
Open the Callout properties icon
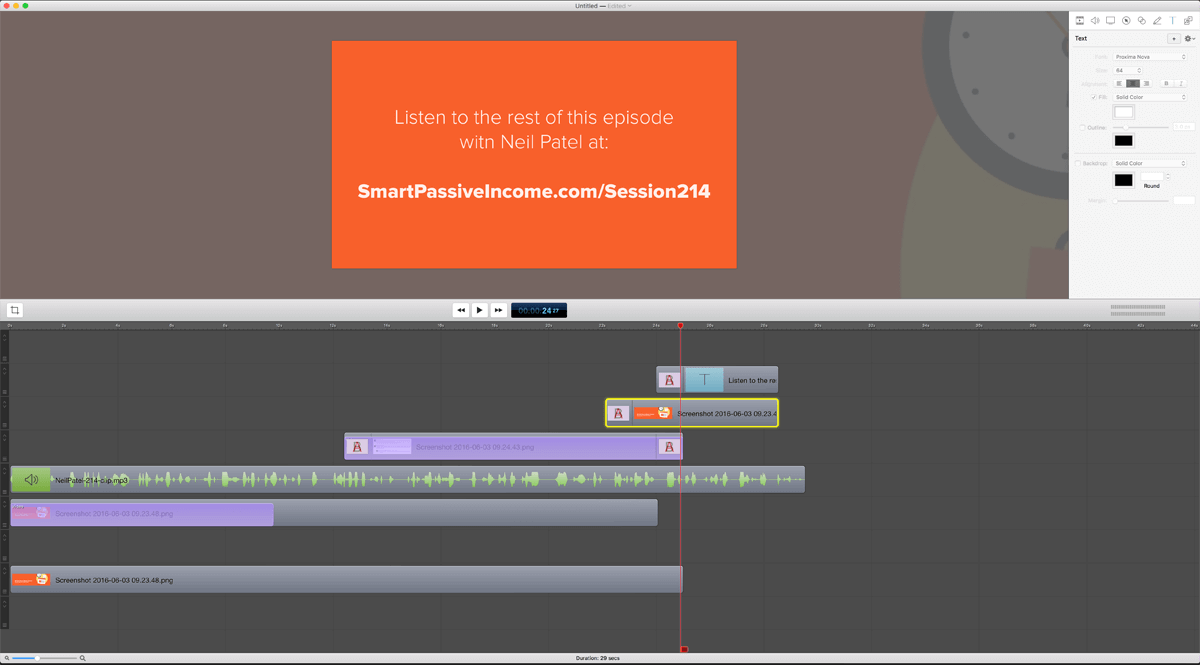[x=1126, y=20]
